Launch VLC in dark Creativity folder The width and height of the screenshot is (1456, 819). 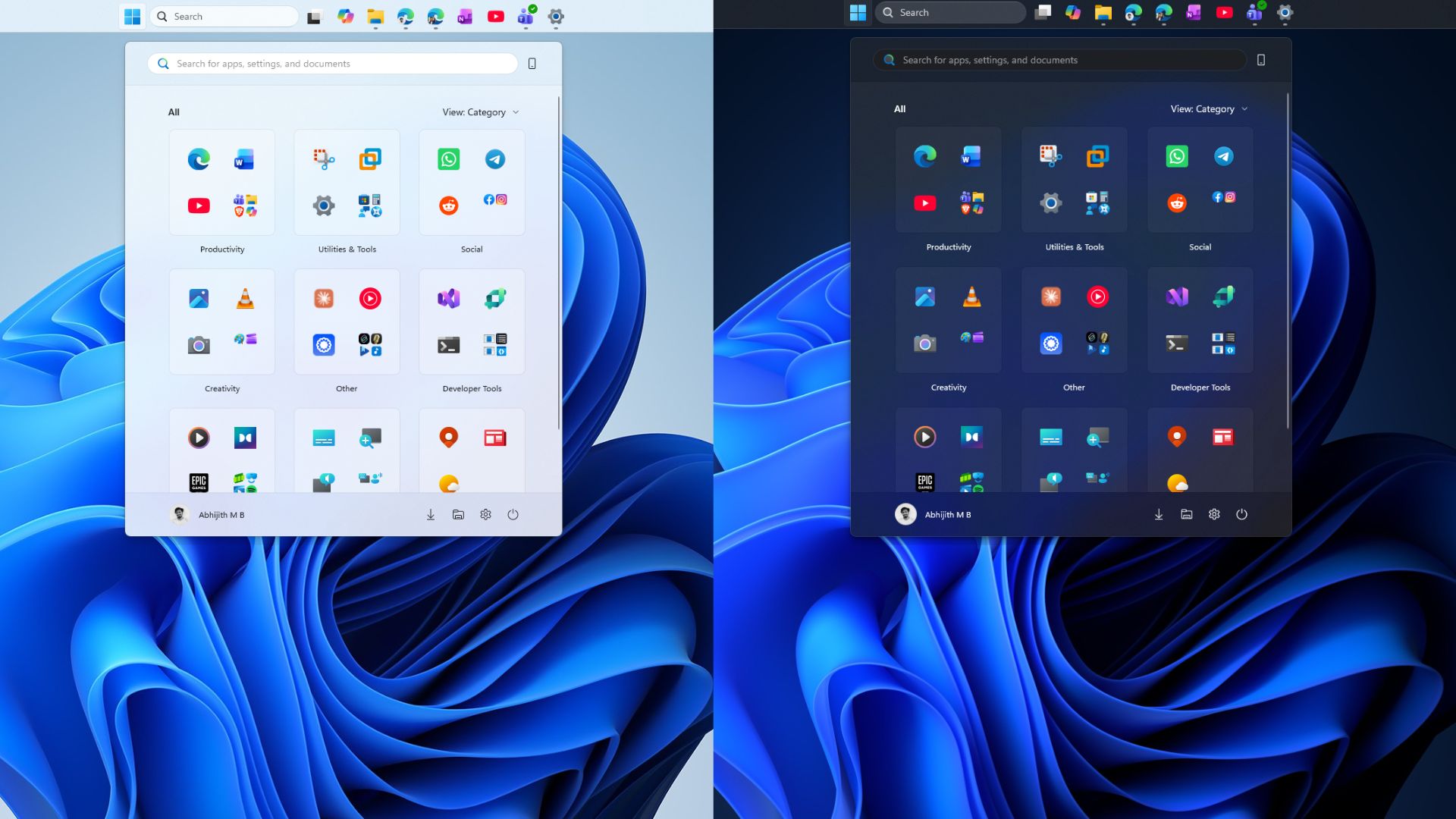pos(971,297)
